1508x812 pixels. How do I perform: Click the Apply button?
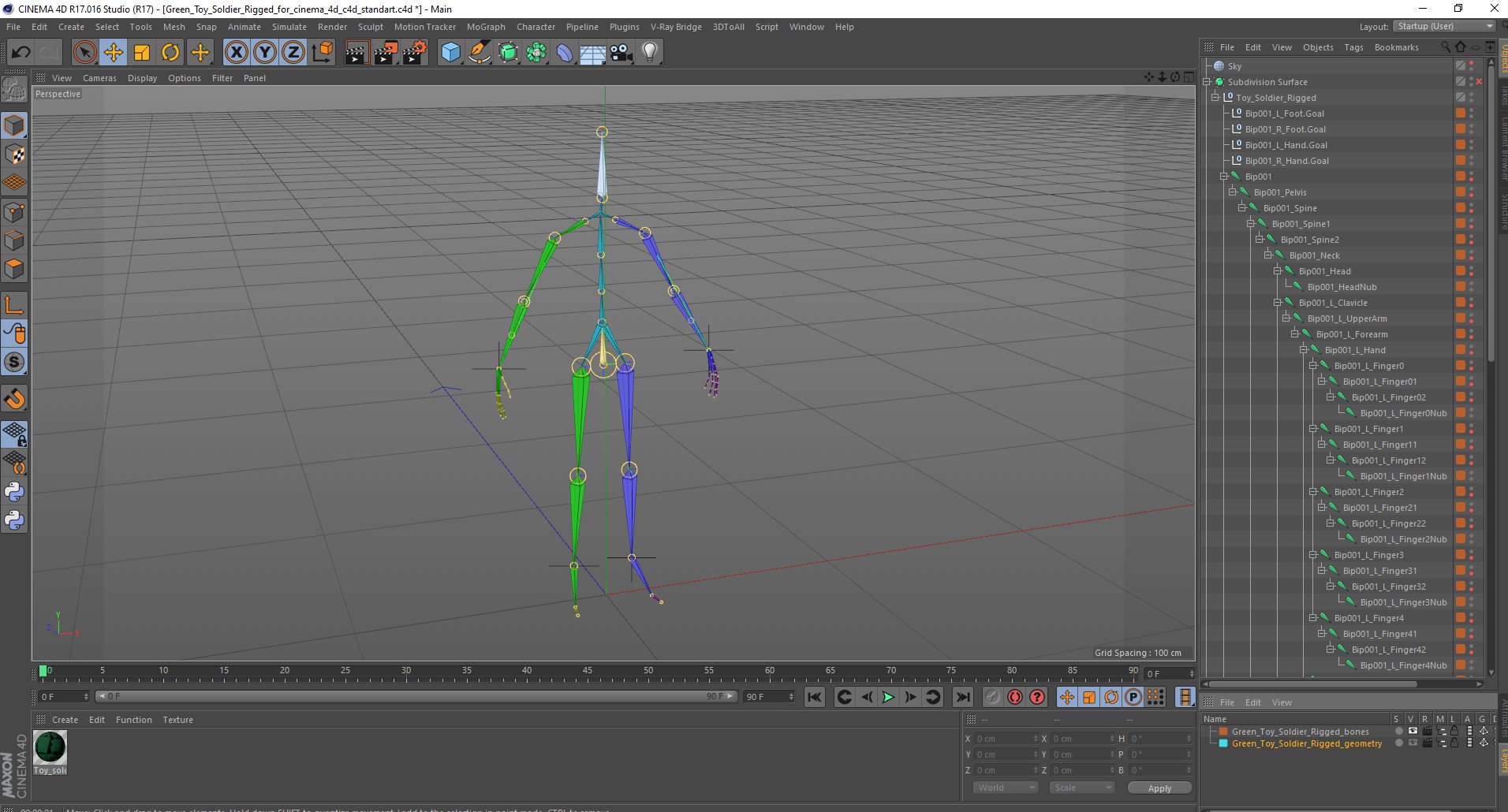coord(1159,788)
